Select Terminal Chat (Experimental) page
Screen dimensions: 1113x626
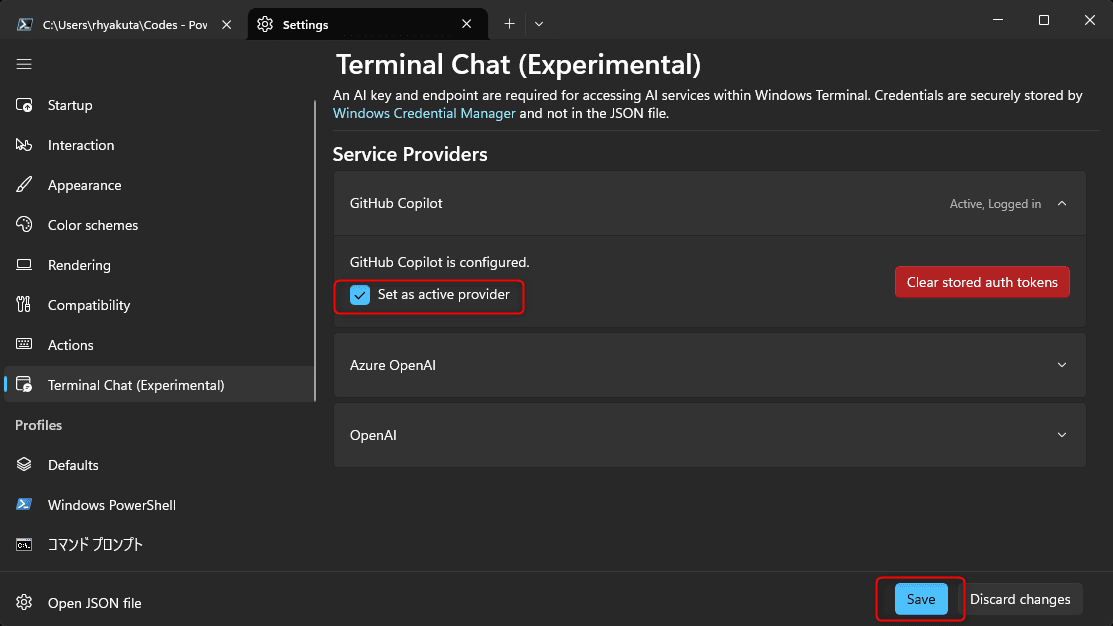pyautogui.click(x=159, y=385)
